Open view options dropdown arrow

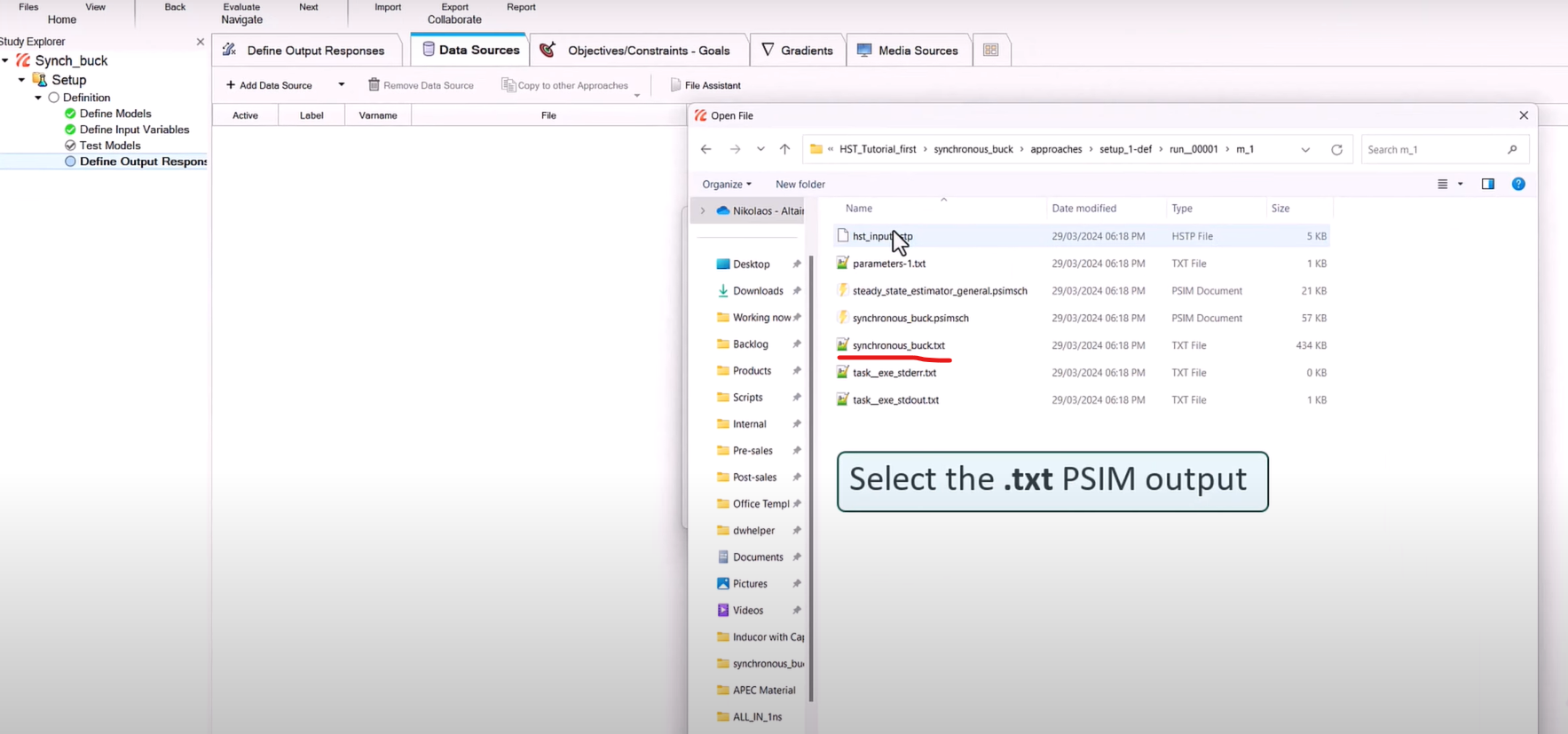tap(1461, 184)
